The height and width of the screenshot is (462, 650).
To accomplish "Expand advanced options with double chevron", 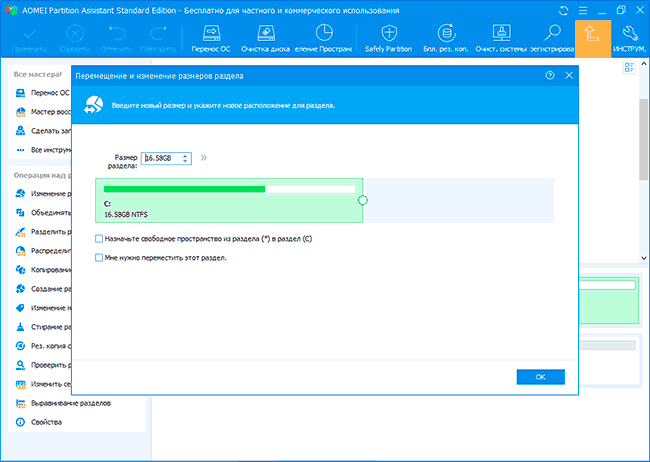I will tap(204, 158).
